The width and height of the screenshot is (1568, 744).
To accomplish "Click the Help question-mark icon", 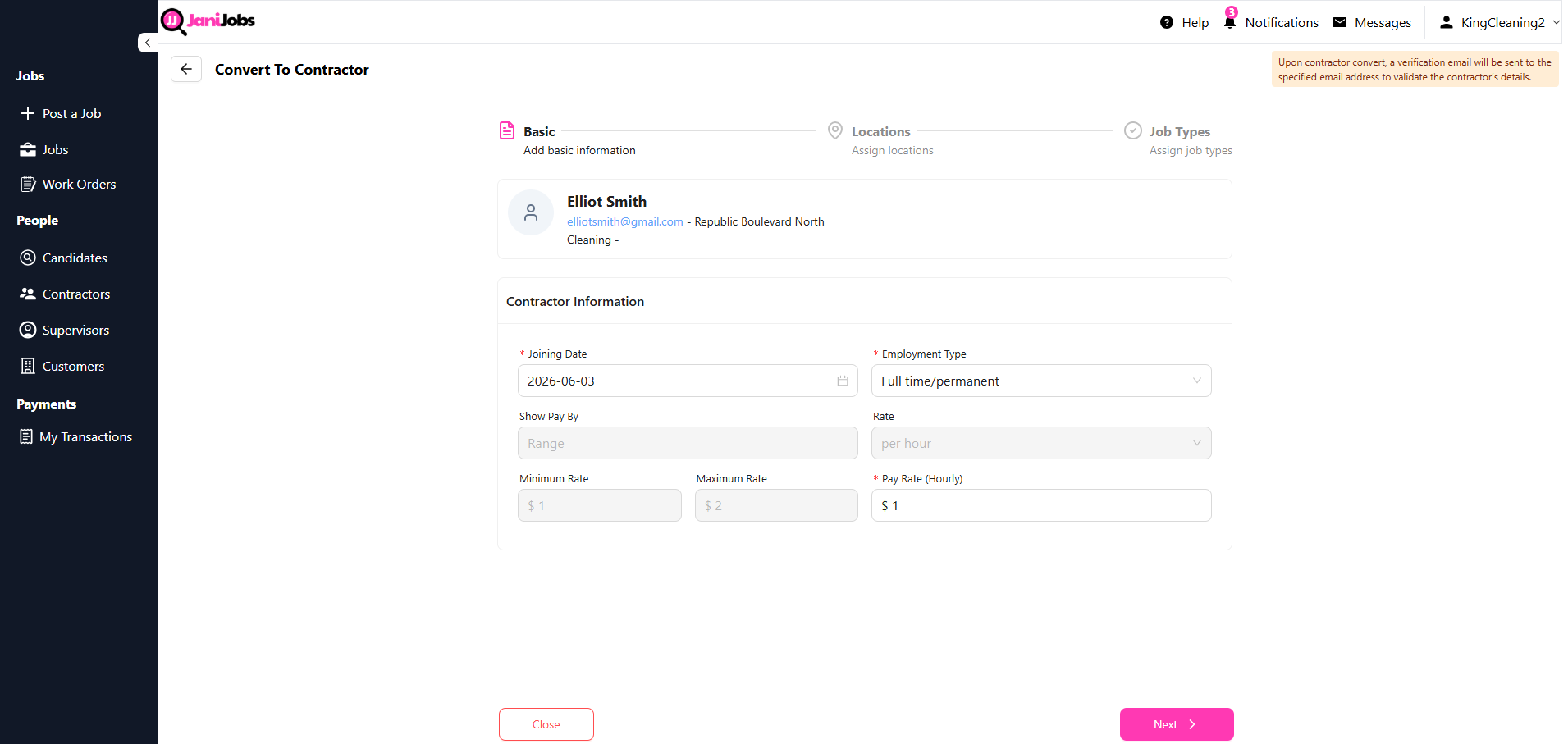I will [1167, 22].
